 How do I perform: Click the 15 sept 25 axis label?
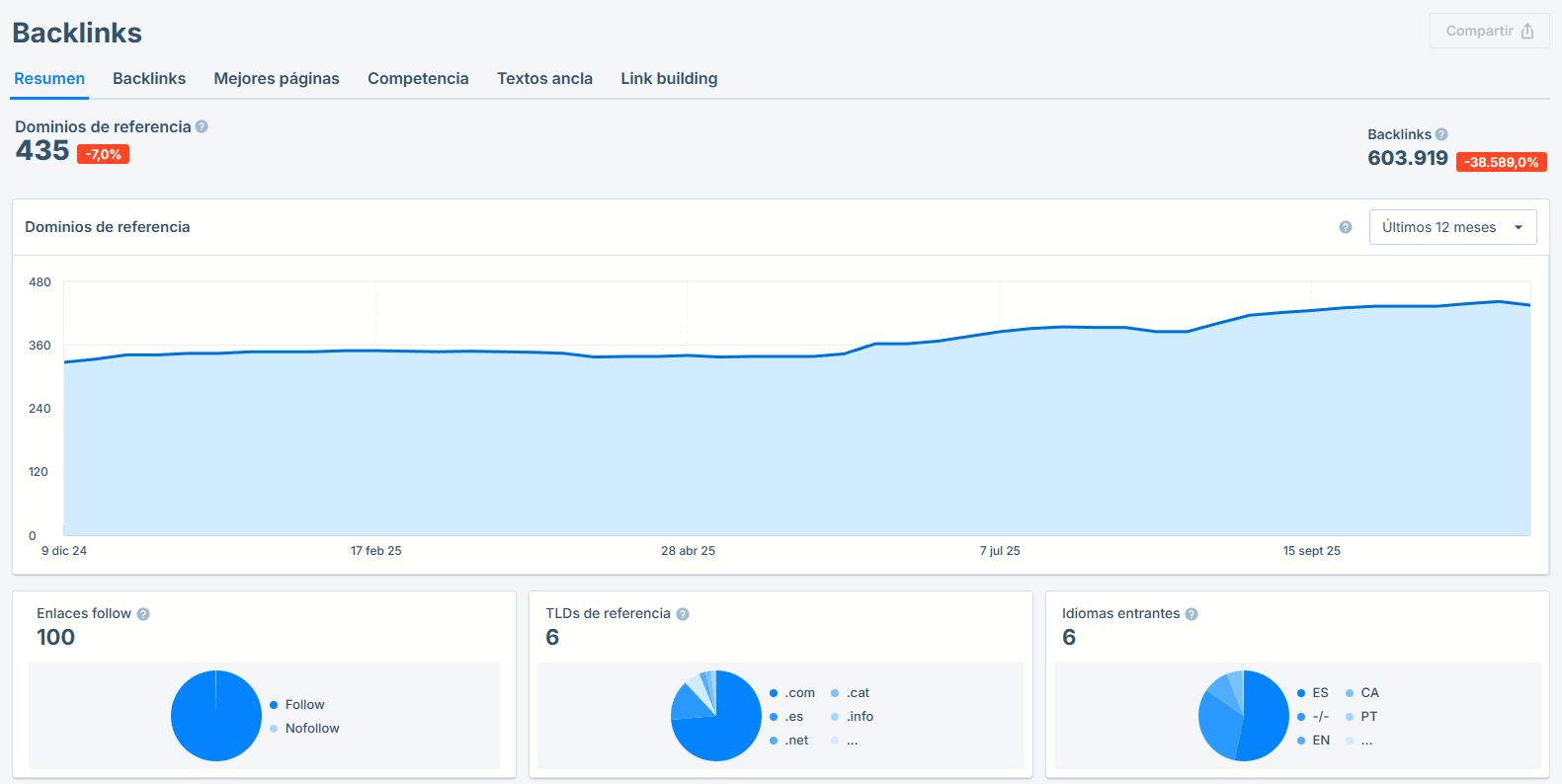point(1312,551)
